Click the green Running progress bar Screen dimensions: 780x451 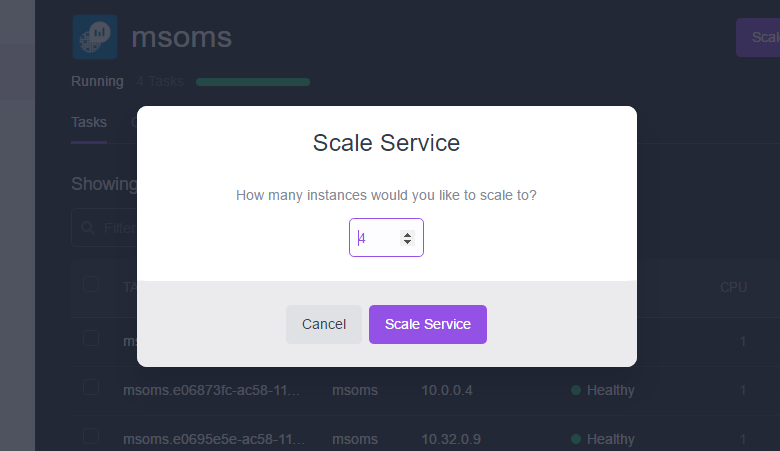pos(253,82)
